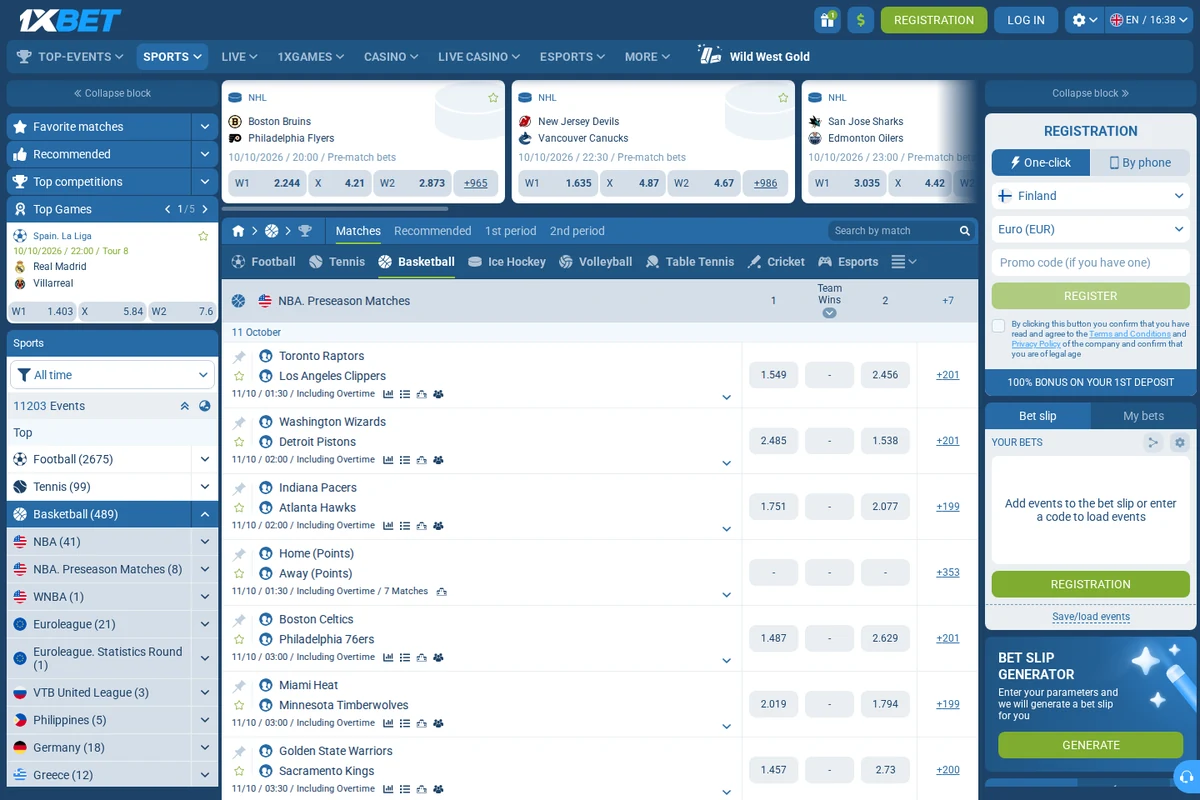Image resolution: width=1200 pixels, height=800 pixels.
Task: Click the search magnifier in match search
Action: point(965,231)
